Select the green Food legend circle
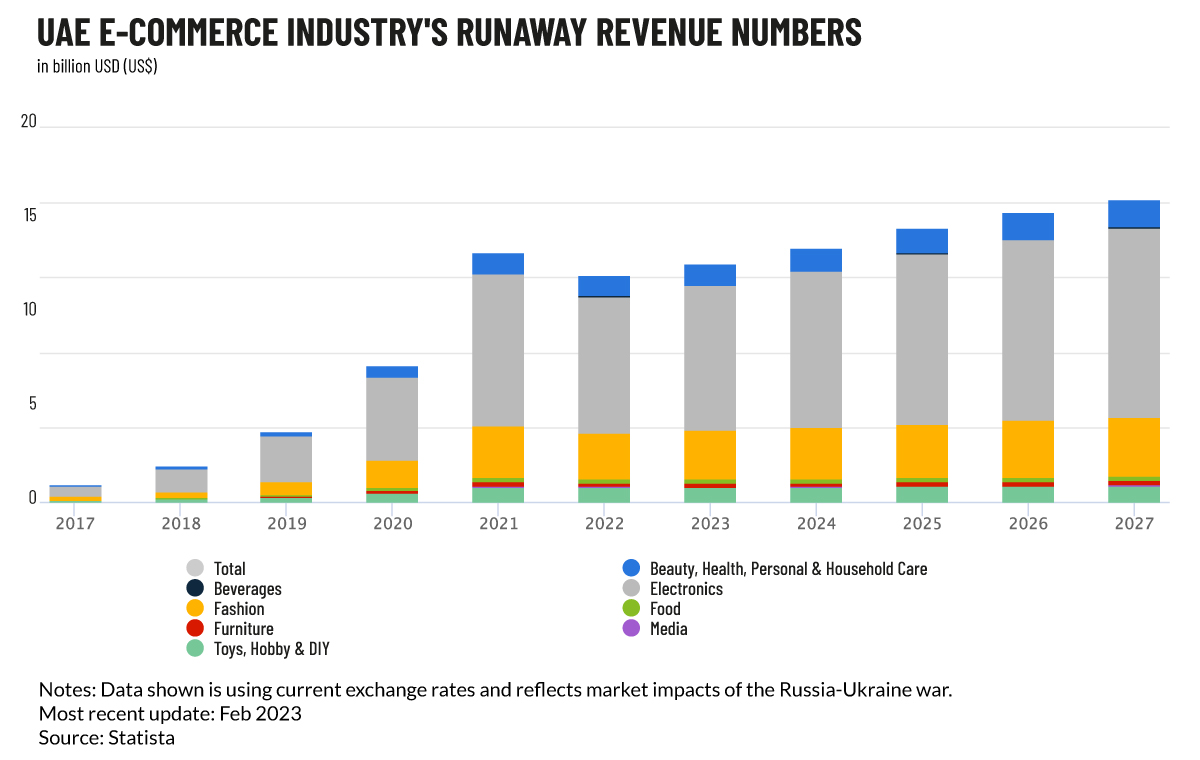1200x760 pixels. tap(631, 608)
